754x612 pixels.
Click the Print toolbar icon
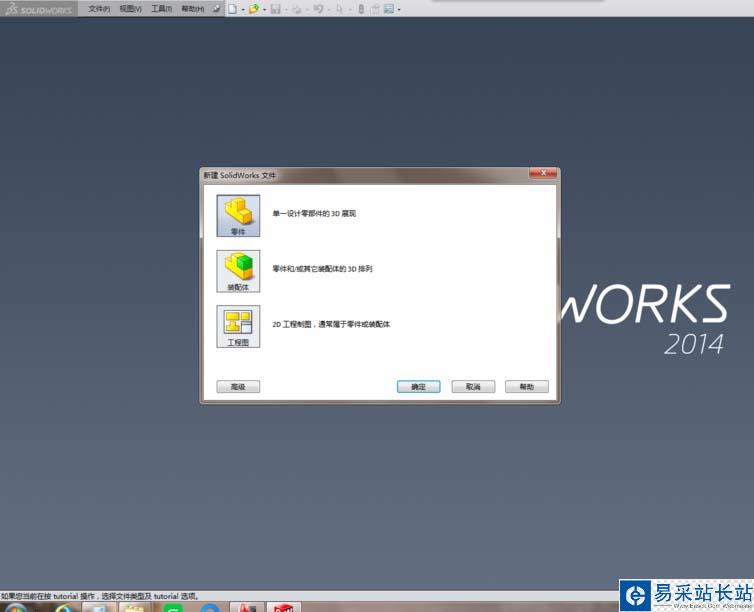coord(297,9)
